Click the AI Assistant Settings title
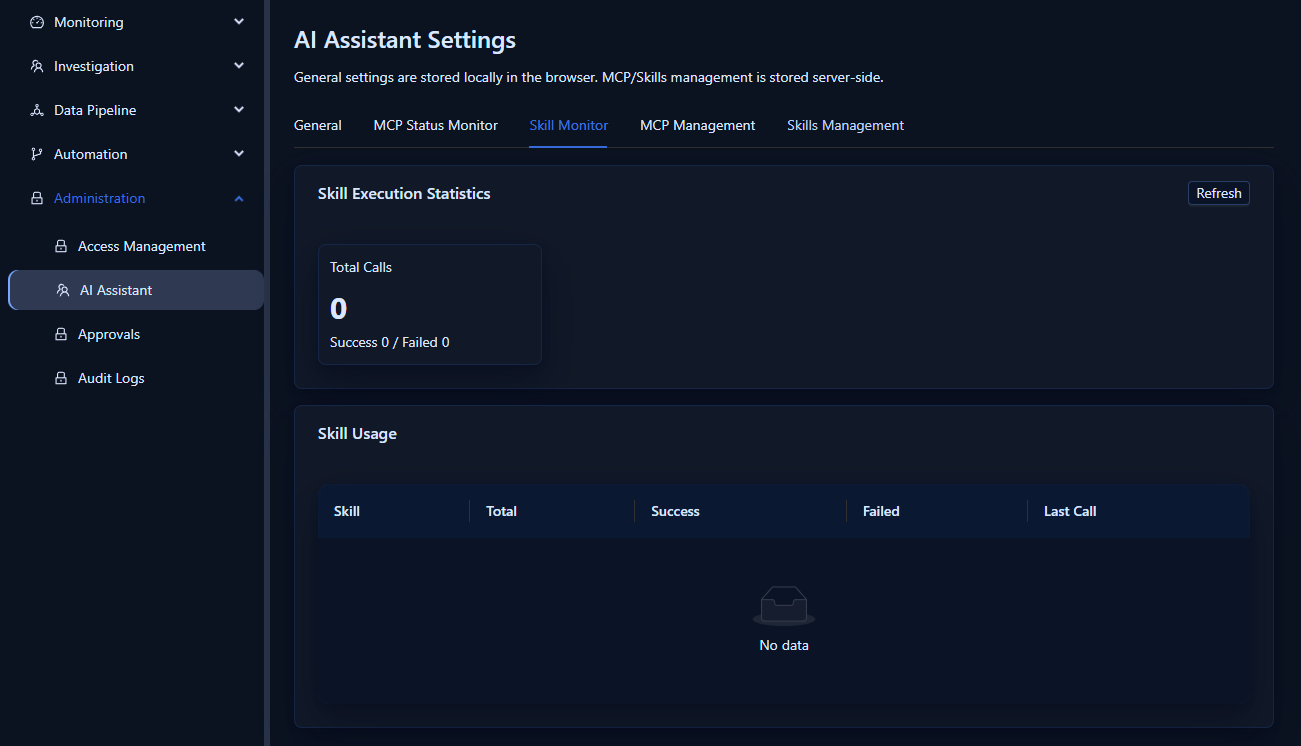Viewport: 1301px width, 746px height. click(x=405, y=40)
